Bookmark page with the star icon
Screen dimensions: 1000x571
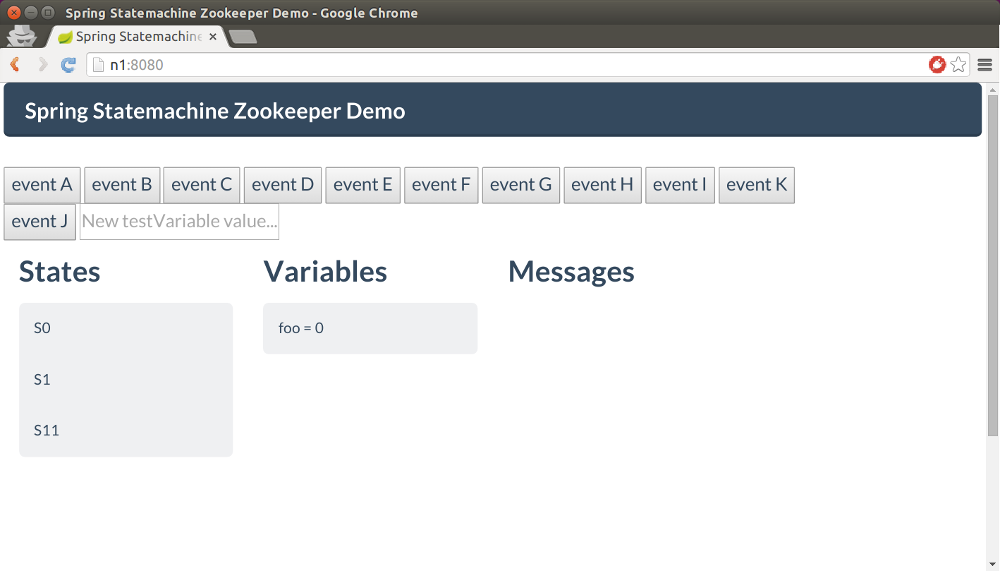click(x=958, y=64)
